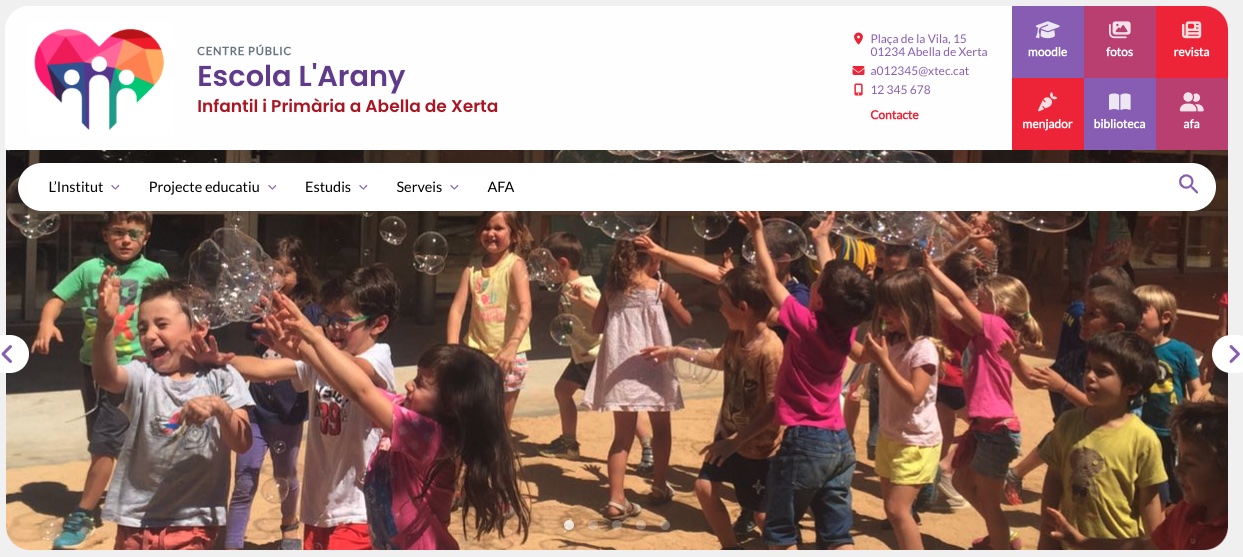Click the Escola L'Arany site title
Image resolution: width=1243 pixels, height=557 pixels.
(300, 76)
